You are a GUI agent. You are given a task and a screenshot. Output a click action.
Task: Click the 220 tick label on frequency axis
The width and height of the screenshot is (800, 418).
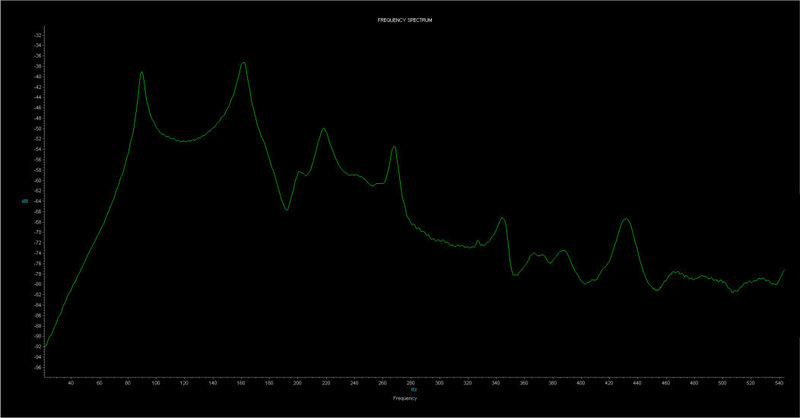pos(326,383)
